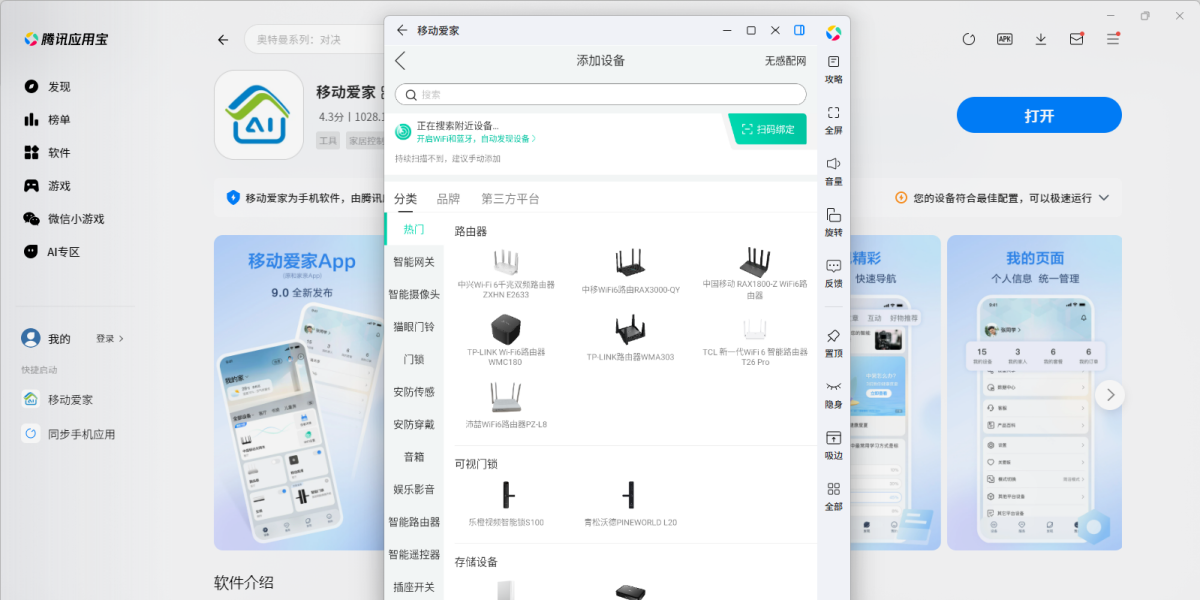Click the 旋转 rotate screen icon
Screen dimensions: 1200x600
pos(833,215)
